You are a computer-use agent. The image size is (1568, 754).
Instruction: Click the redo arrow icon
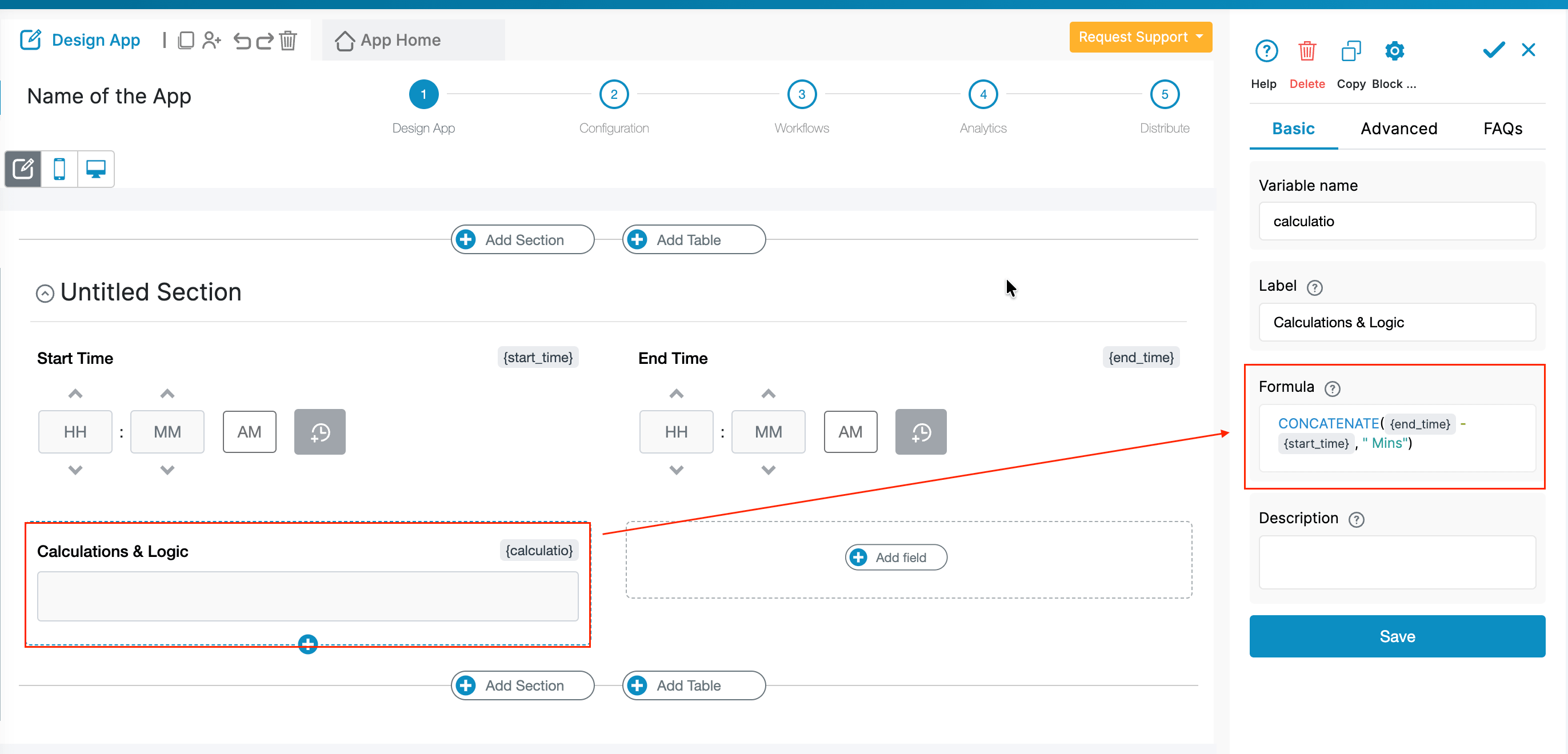coord(265,41)
